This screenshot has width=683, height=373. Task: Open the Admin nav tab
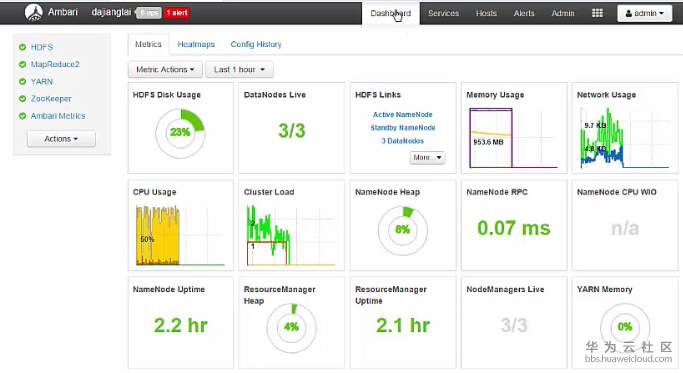pos(563,14)
